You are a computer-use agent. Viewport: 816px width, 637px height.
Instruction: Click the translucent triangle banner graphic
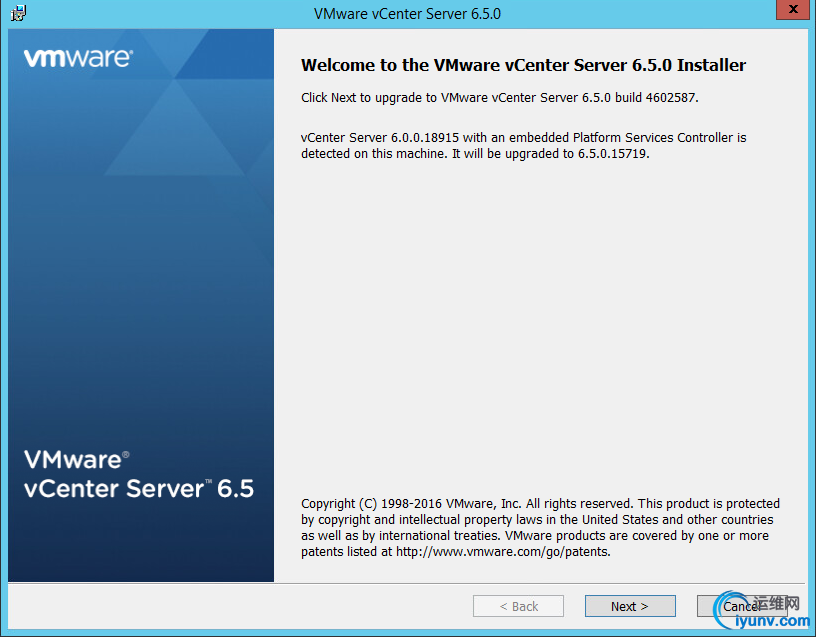[x=175, y=126]
